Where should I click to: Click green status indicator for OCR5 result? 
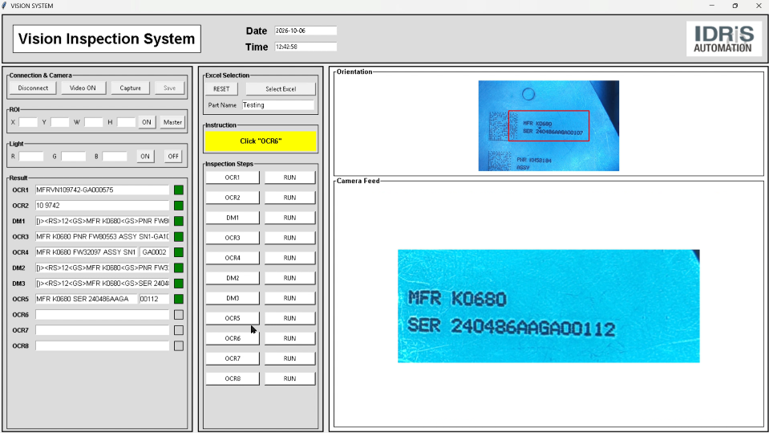[x=179, y=299]
